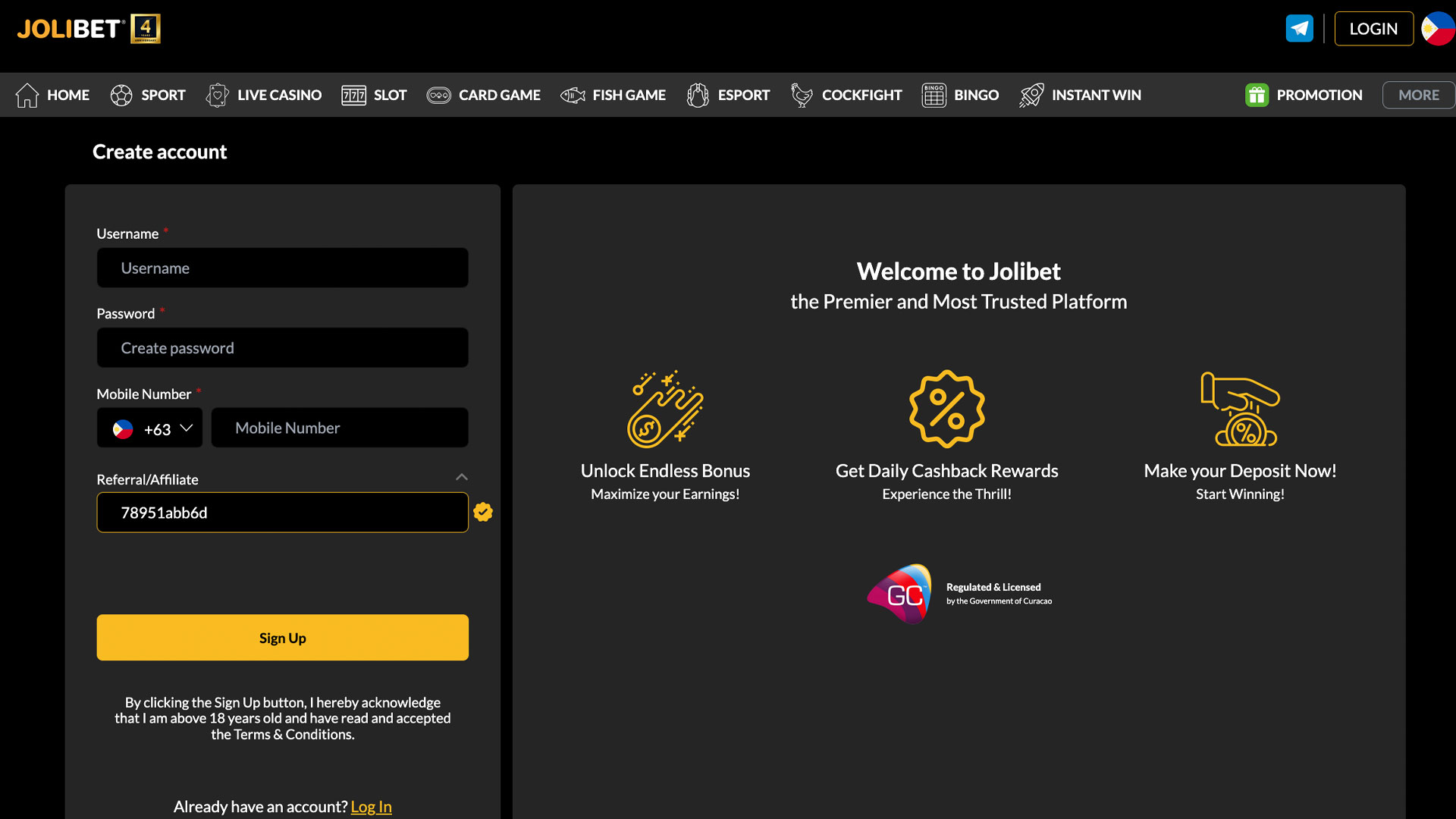Image resolution: width=1456 pixels, height=819 pixels.
Task: Open the ESPORT menu item
Action: tap(743, 95)
